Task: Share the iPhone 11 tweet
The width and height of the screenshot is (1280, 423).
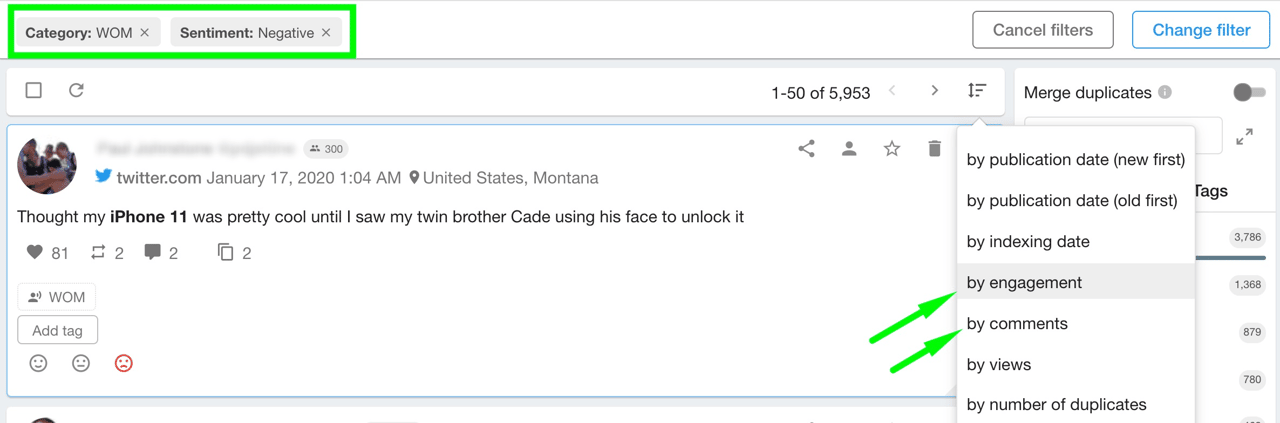Action: click(x=806, y=149)
